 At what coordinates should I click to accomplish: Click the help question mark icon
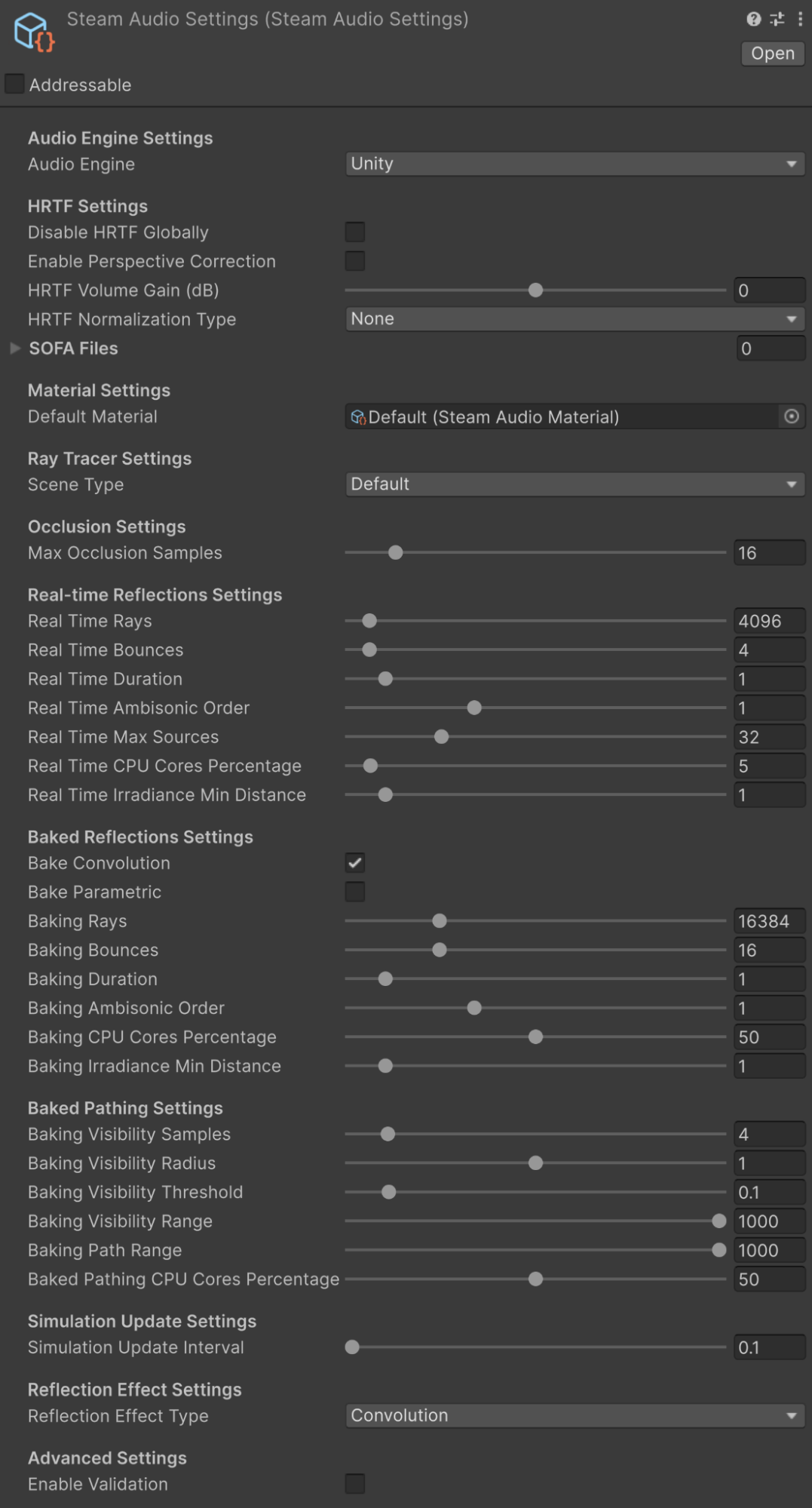tap(753, 19)
